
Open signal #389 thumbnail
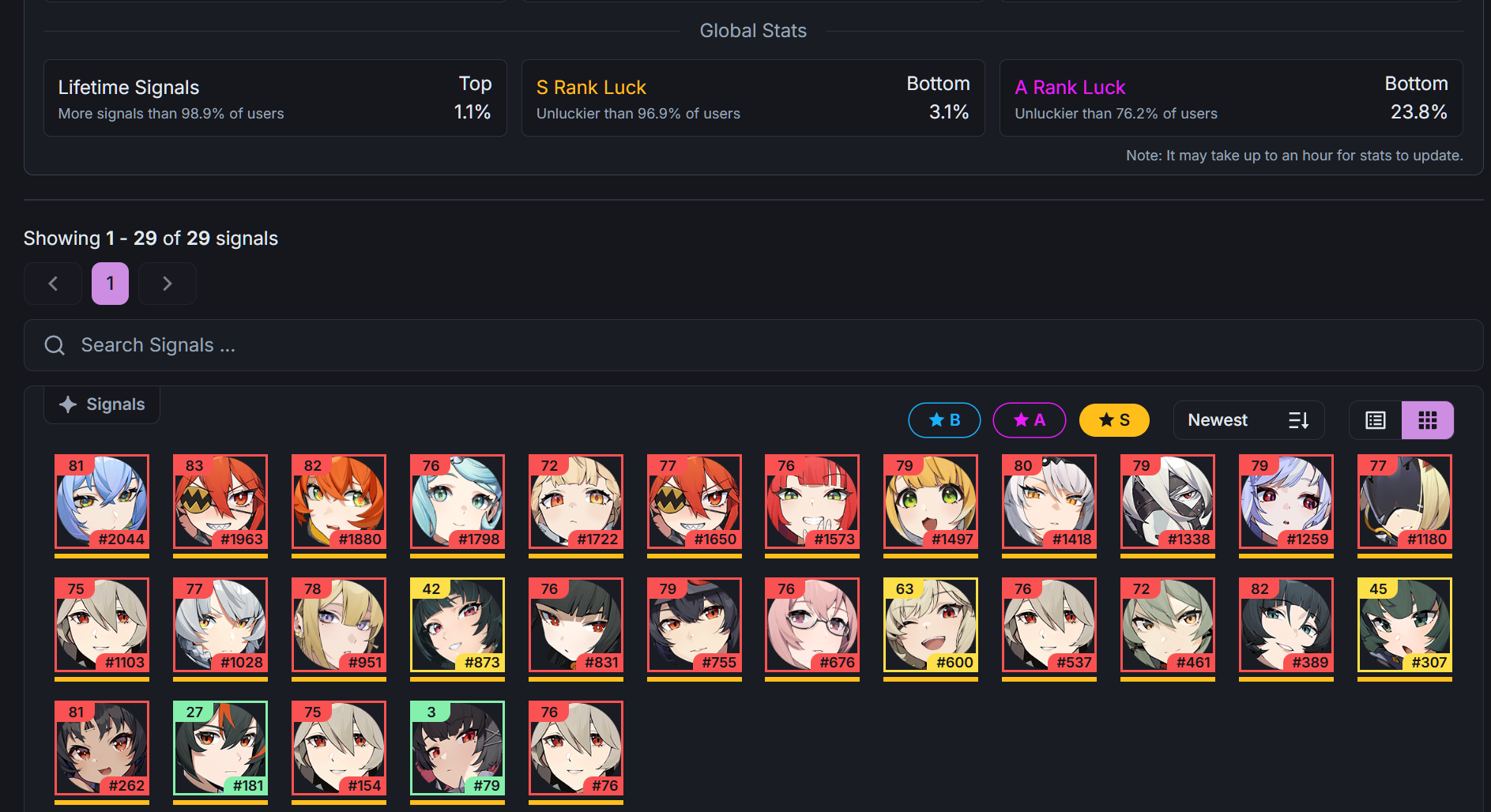(1286, 625)
